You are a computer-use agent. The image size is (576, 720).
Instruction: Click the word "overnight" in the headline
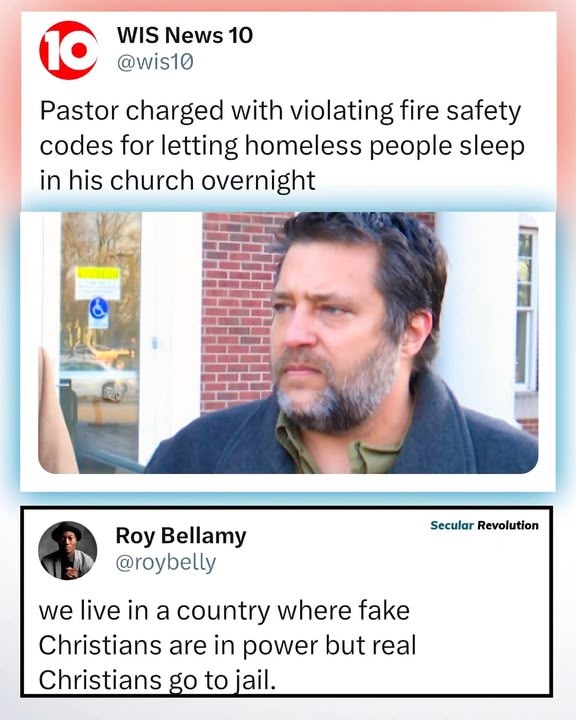(258, 180)
